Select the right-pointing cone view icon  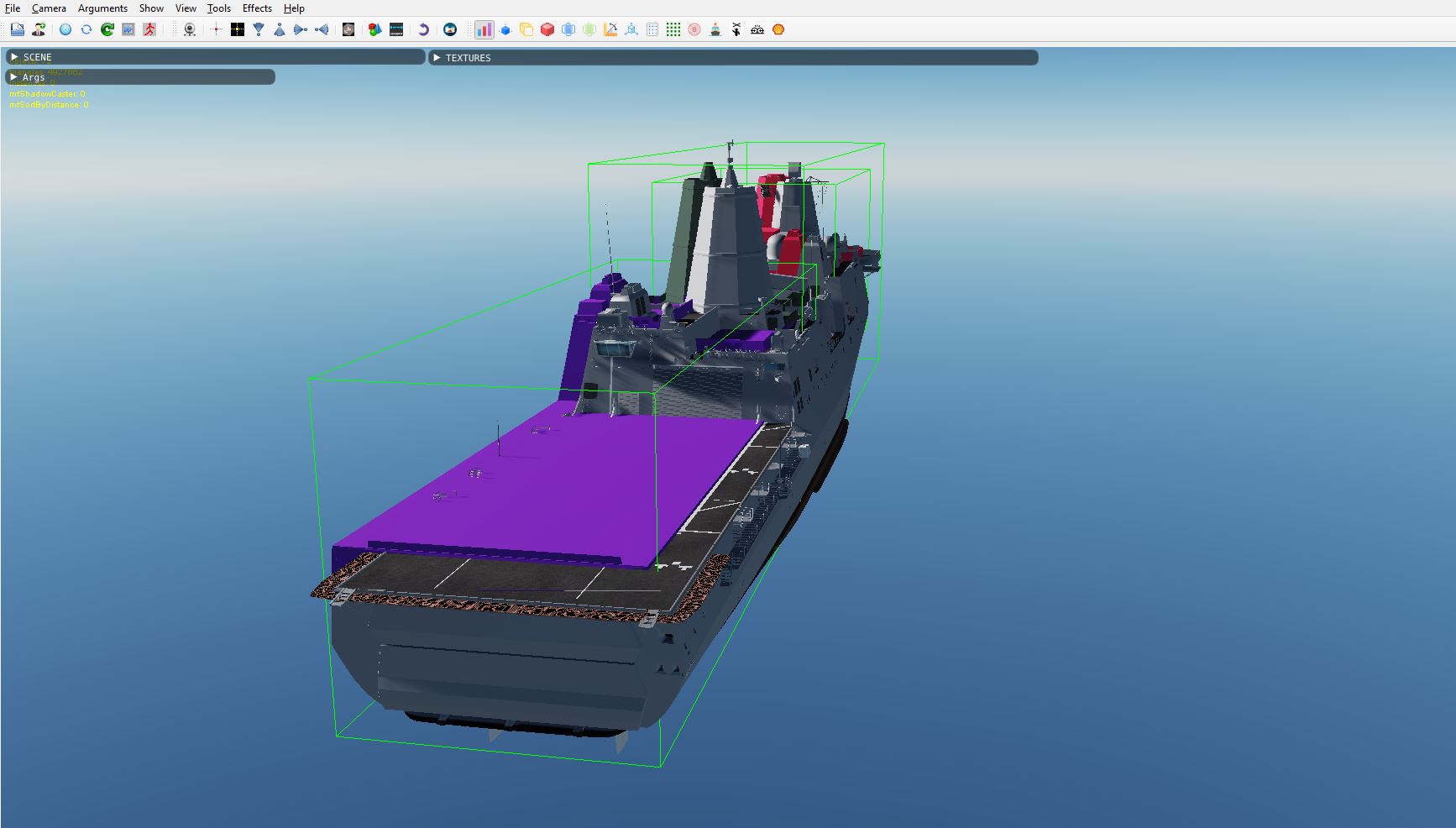(301, 29)
